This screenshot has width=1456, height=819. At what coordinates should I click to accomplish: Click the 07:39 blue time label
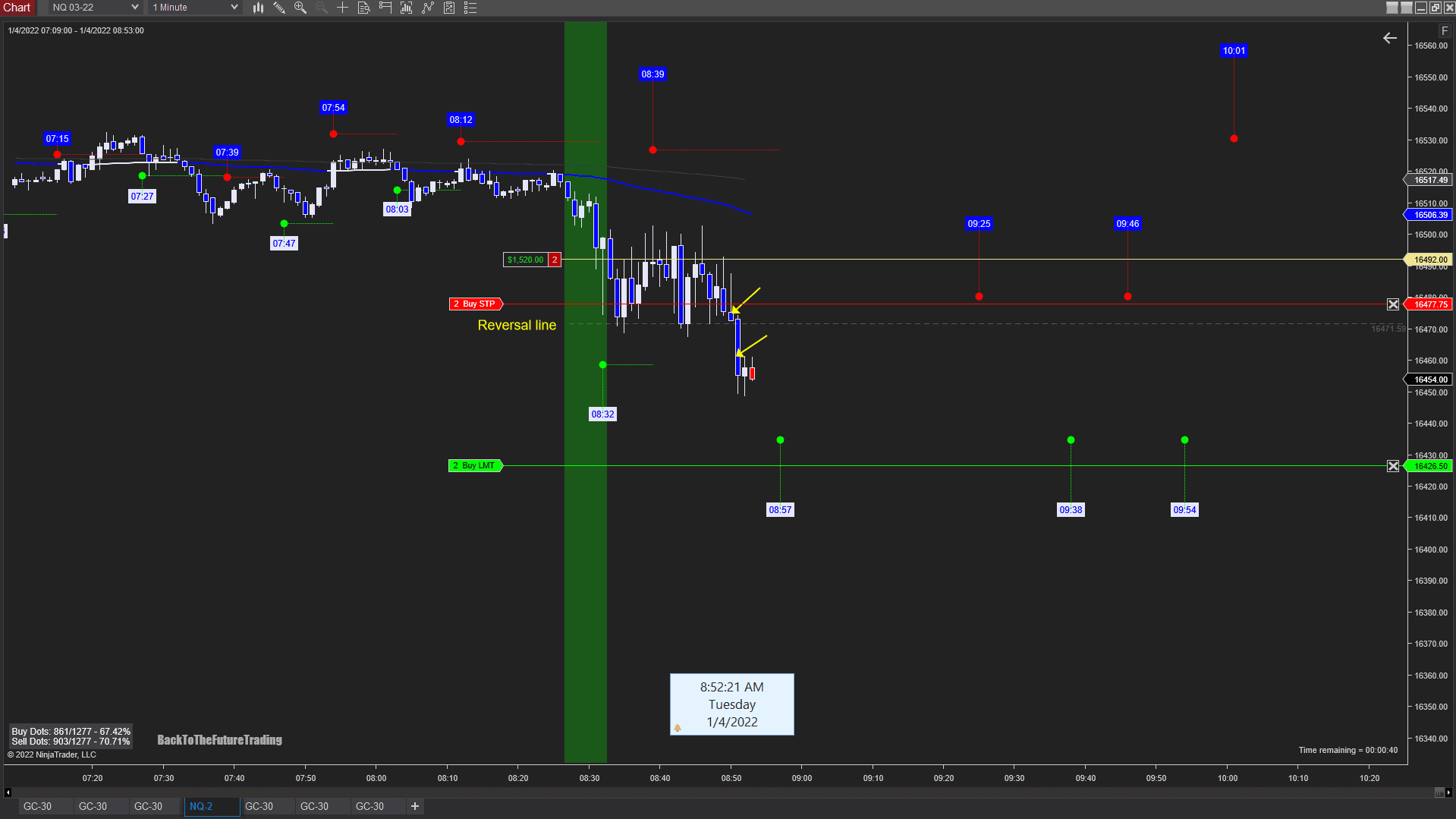tap(227, 153)
